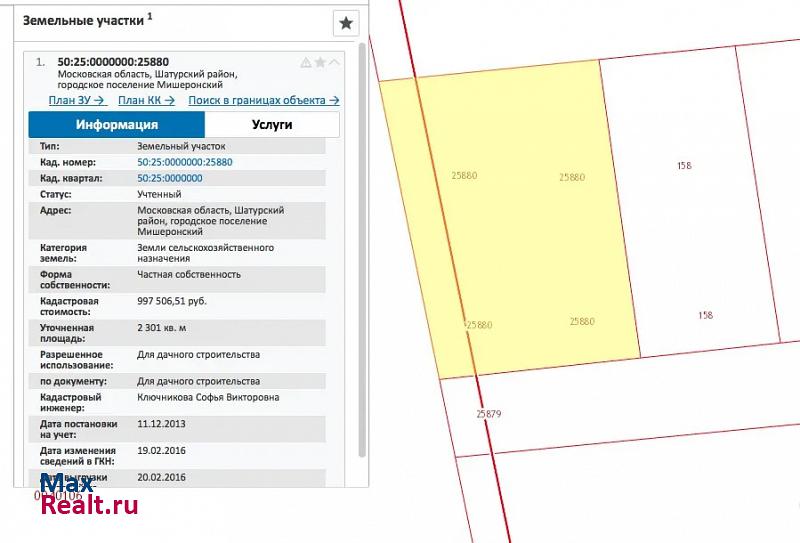Click Поиск в границах объекта link
This screenshot has width=800, height=543.
[263, 100]
